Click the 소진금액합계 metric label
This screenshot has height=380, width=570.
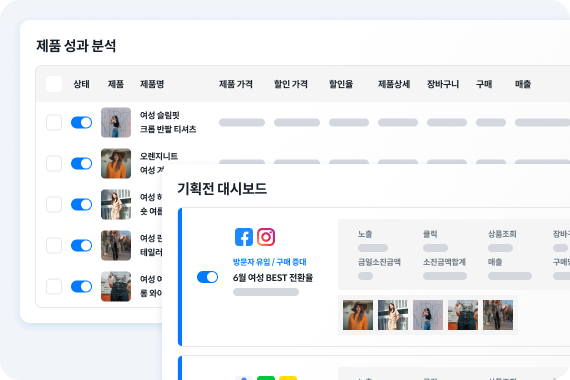coord(444,262)
